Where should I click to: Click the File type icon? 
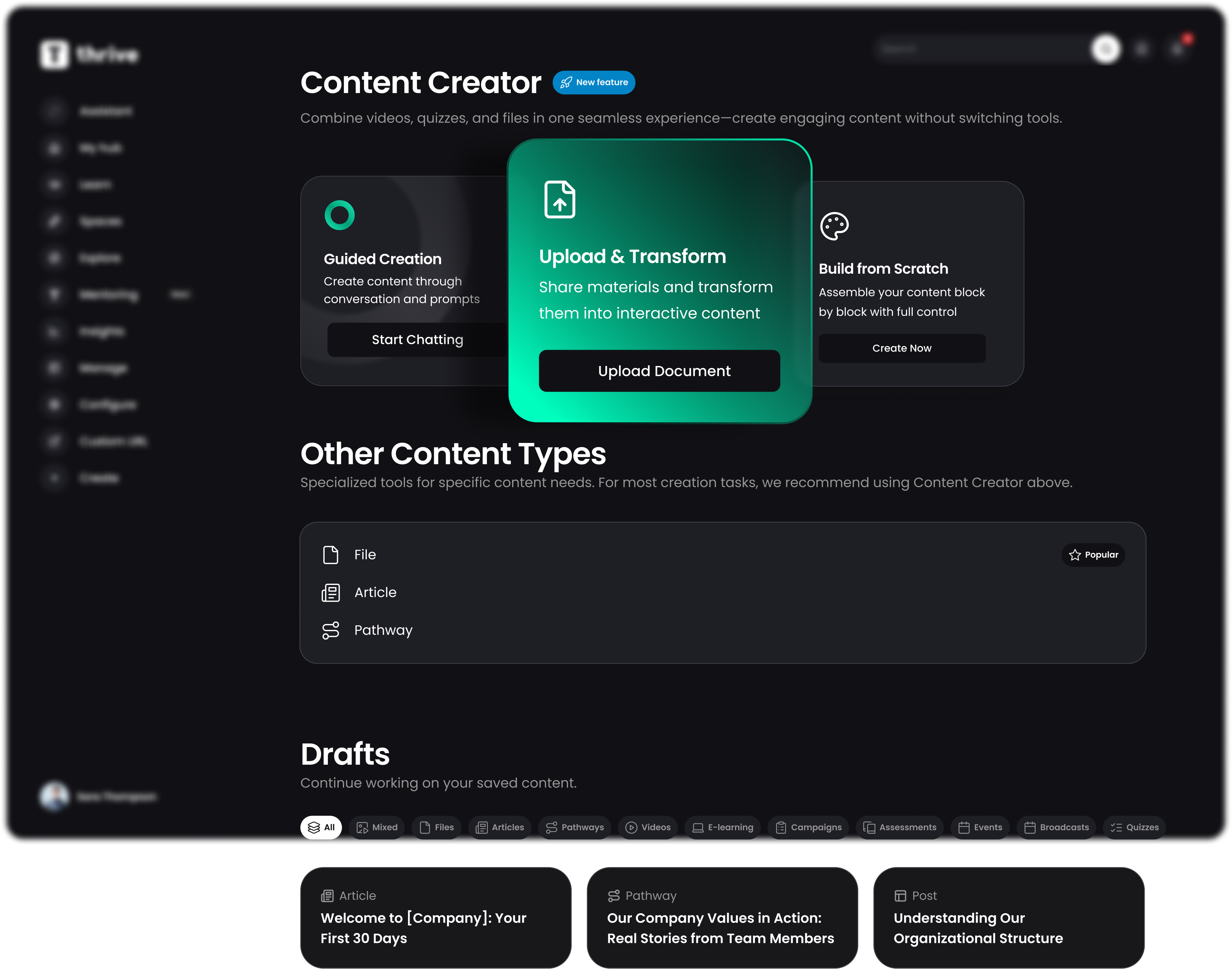[x=330, y=555]
